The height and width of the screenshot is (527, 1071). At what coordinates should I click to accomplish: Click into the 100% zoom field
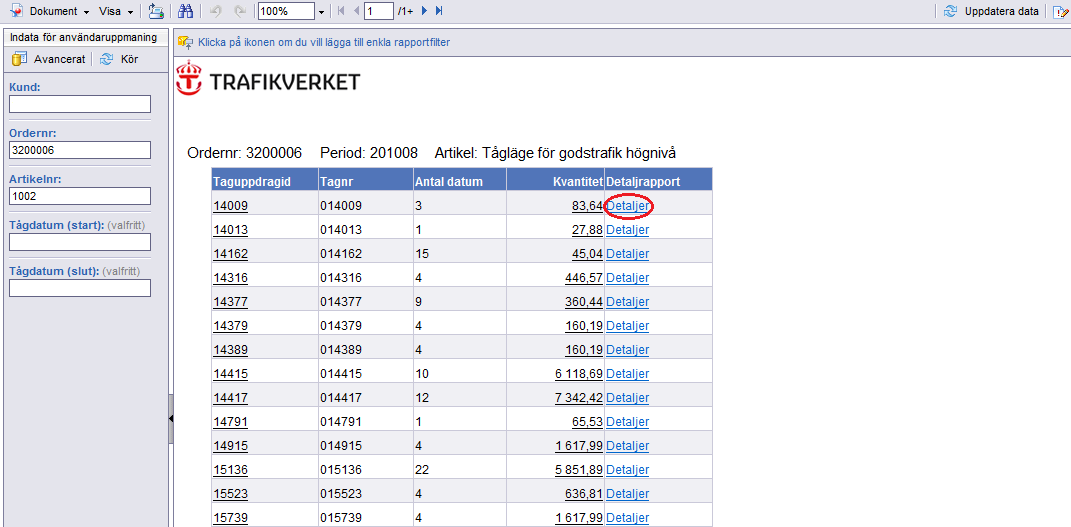click(287, 12)
